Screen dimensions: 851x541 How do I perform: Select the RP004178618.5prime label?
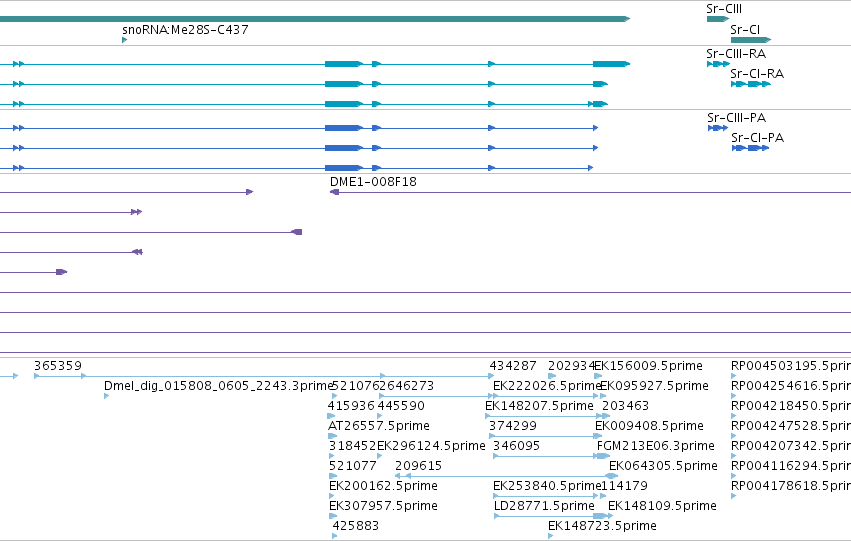coord(791,486)
